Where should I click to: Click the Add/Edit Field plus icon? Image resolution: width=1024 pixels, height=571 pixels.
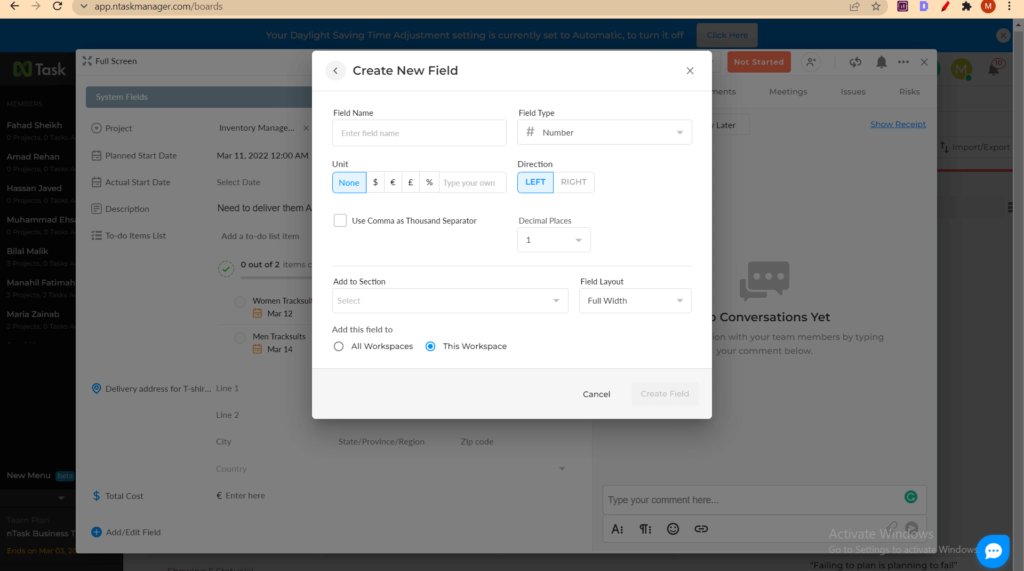point(97,532)
